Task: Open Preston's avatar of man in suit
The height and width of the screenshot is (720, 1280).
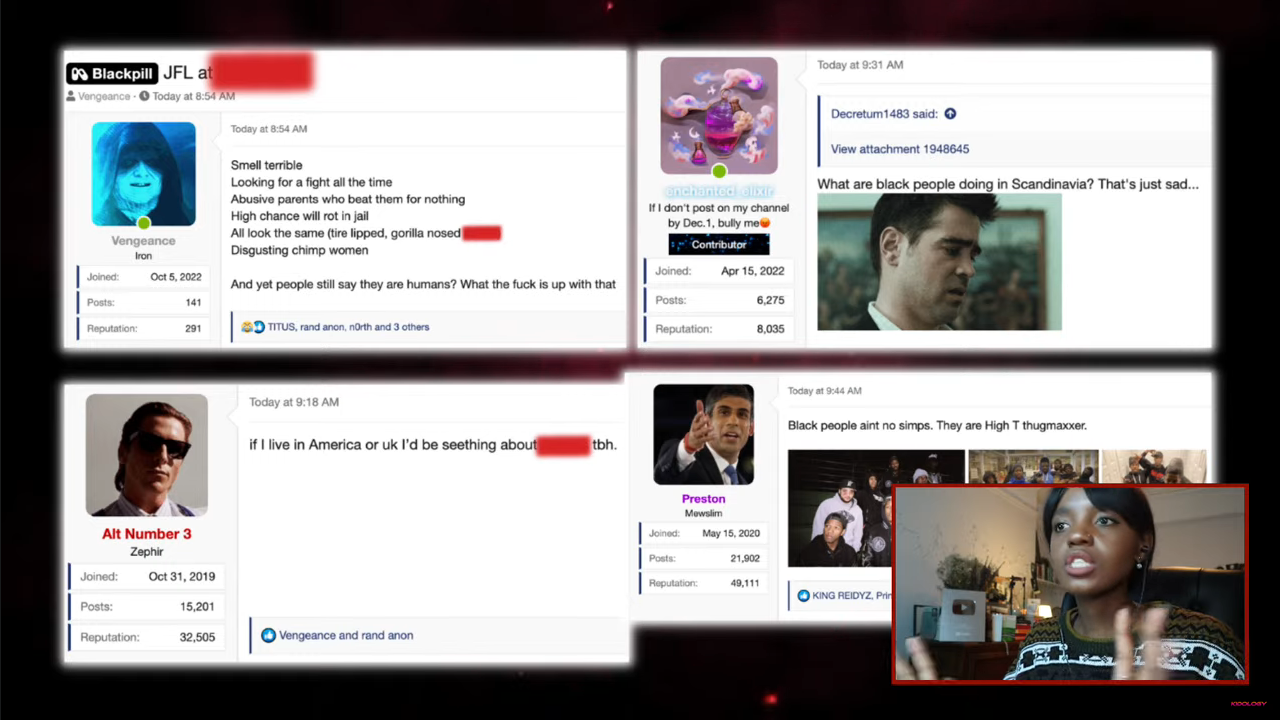Action: (704, 435)
